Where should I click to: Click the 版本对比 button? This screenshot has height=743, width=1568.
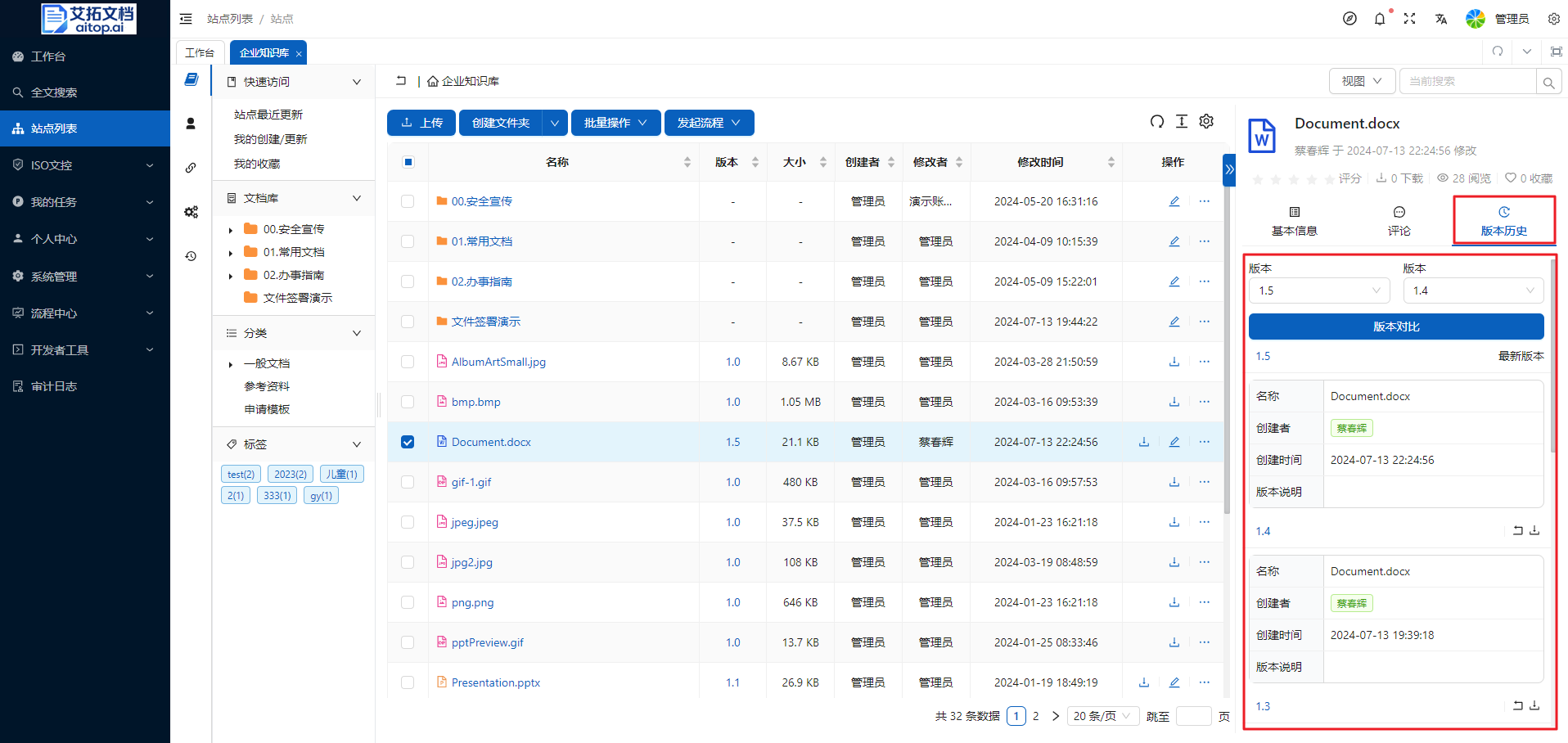pos(1395,326)
